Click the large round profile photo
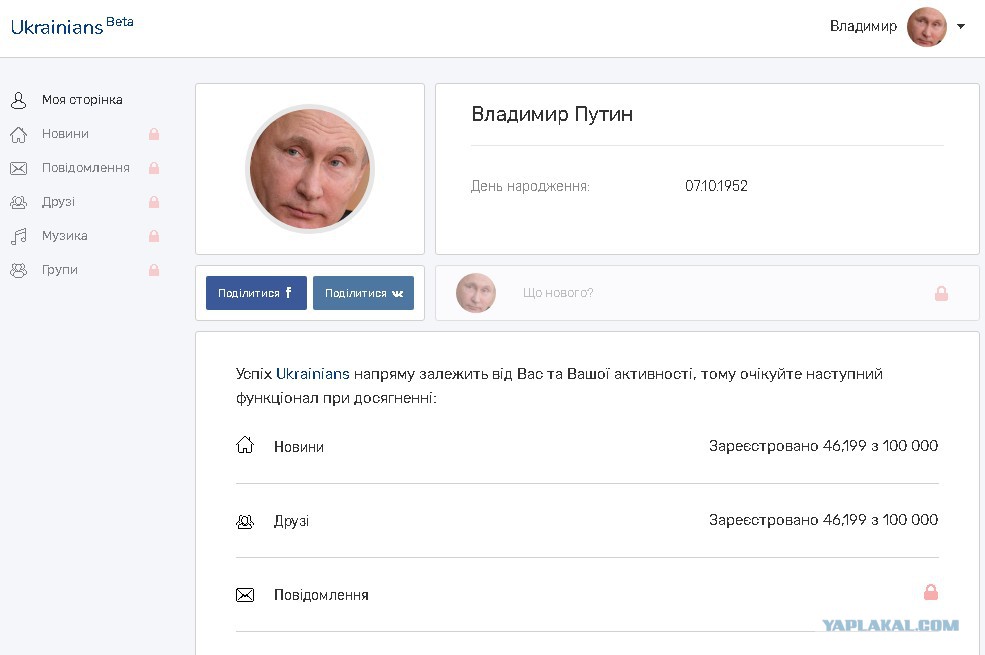This screenshot has height=655, width=985. tap(310, 169)
